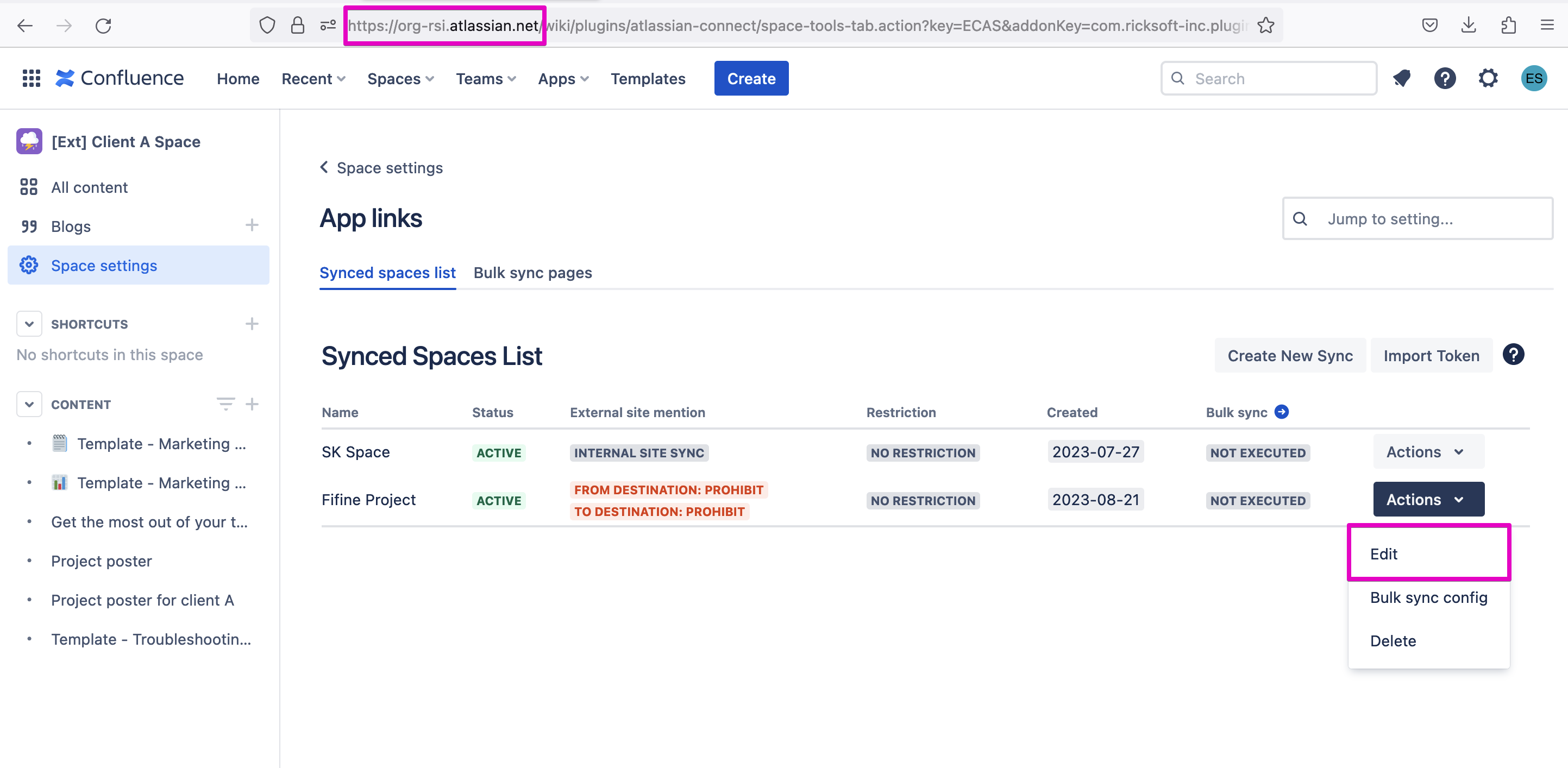Click the Create New Sync button
This screenshot has height=768, width=1568.
1289,355
